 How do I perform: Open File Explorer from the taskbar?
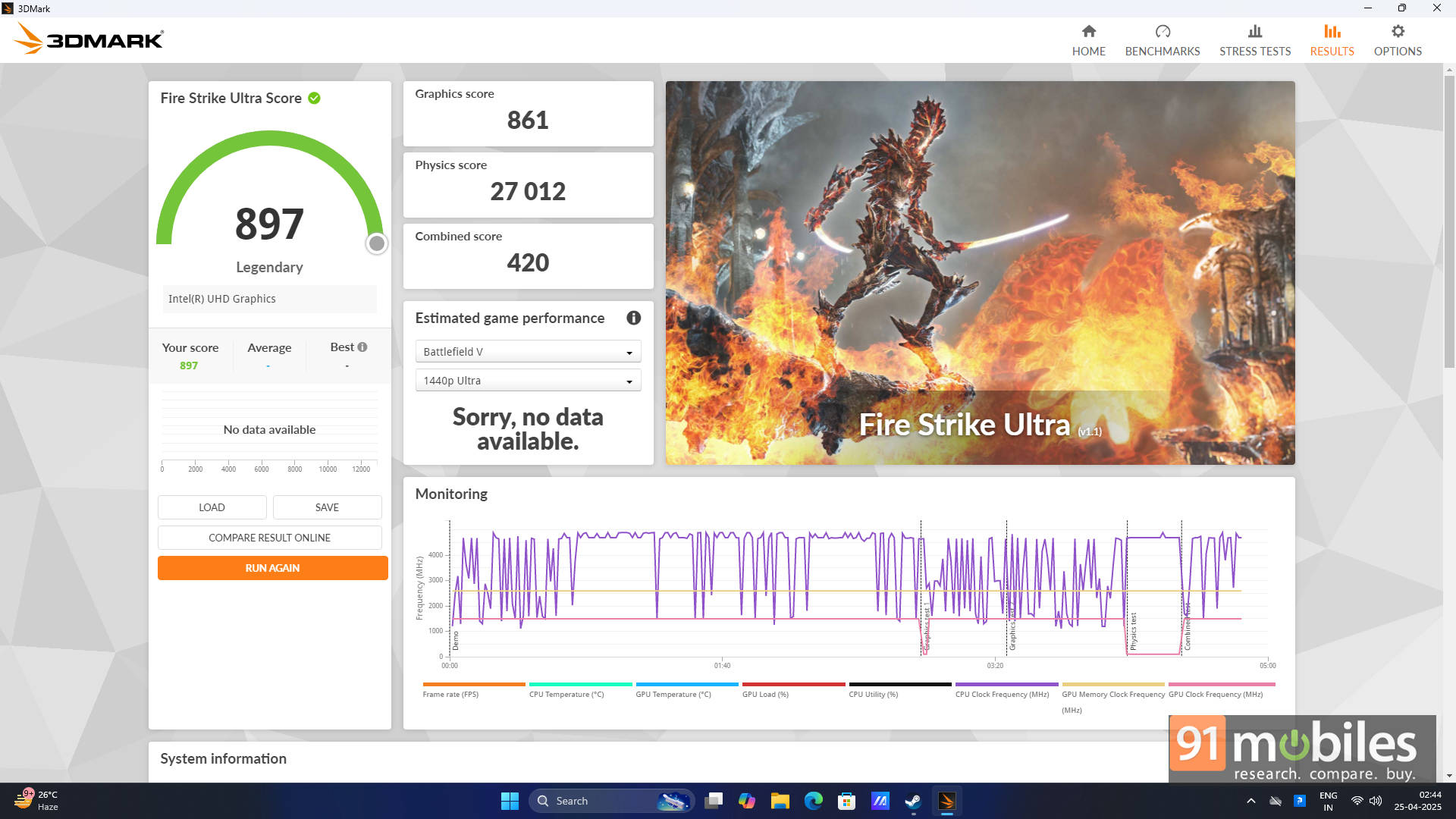click(780, 801)
